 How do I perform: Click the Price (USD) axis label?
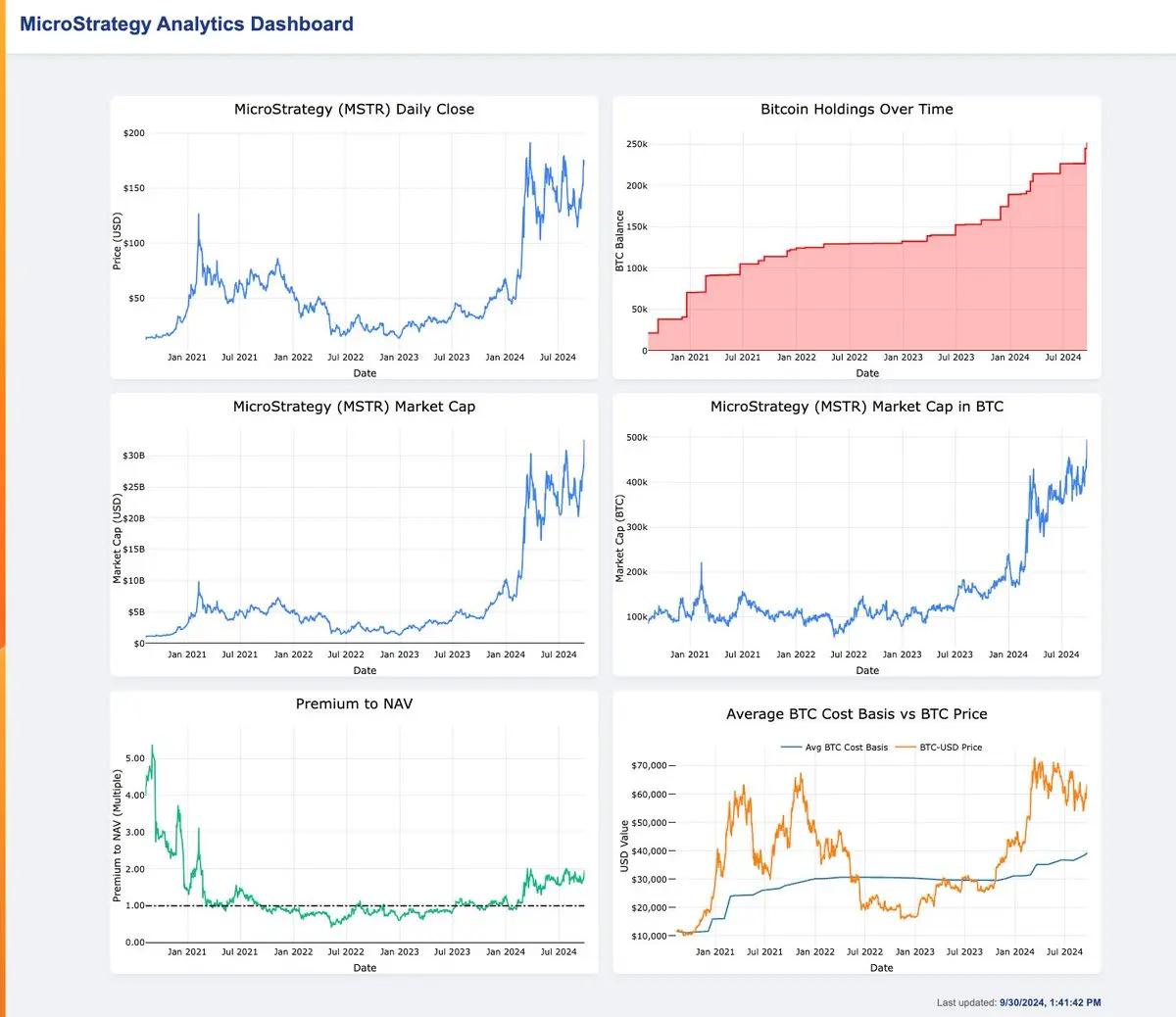[117, 241]
